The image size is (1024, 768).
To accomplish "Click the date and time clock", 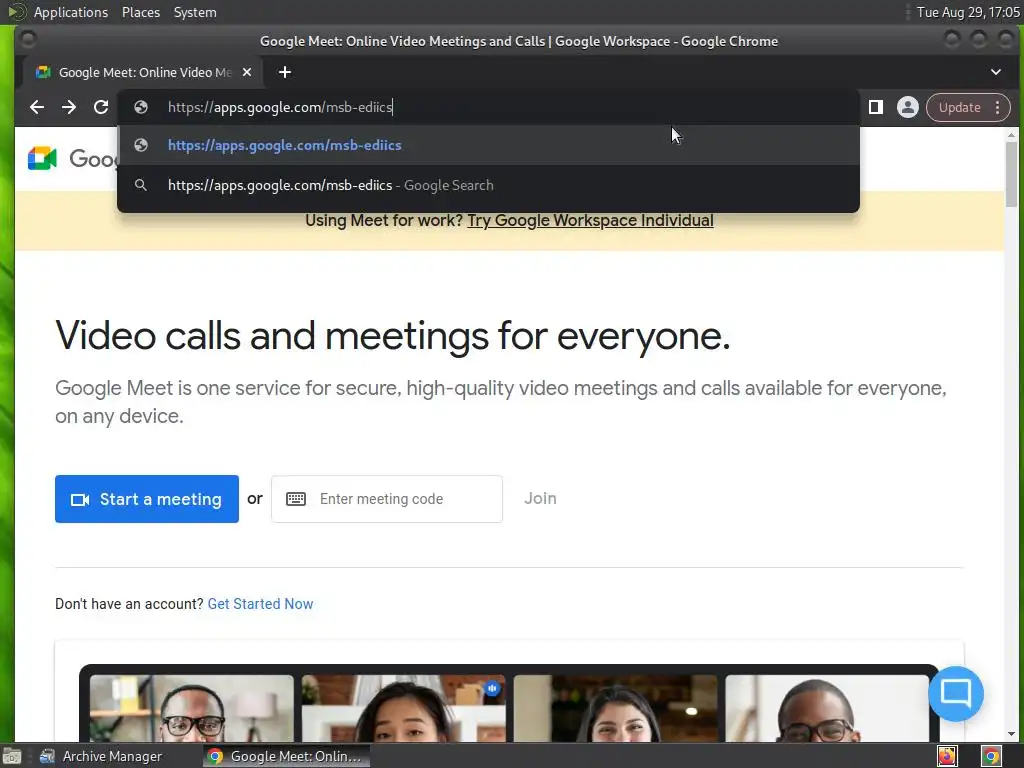I will [968, 12].
